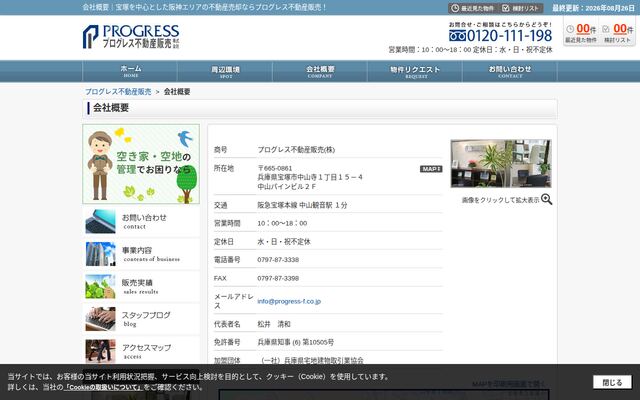Click プログレス不動産販売 breadcrumb link
Screen dimensions: 640x400
point(118,92)
